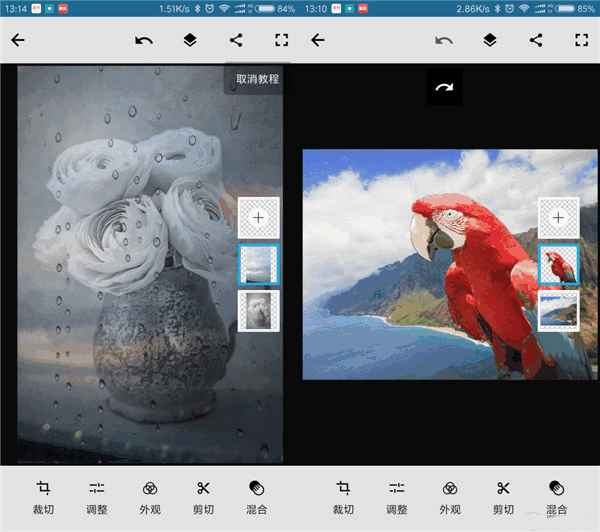600x532 pixels.
Task: Tap back arrow in left phone screen
Action: point(18,40)
